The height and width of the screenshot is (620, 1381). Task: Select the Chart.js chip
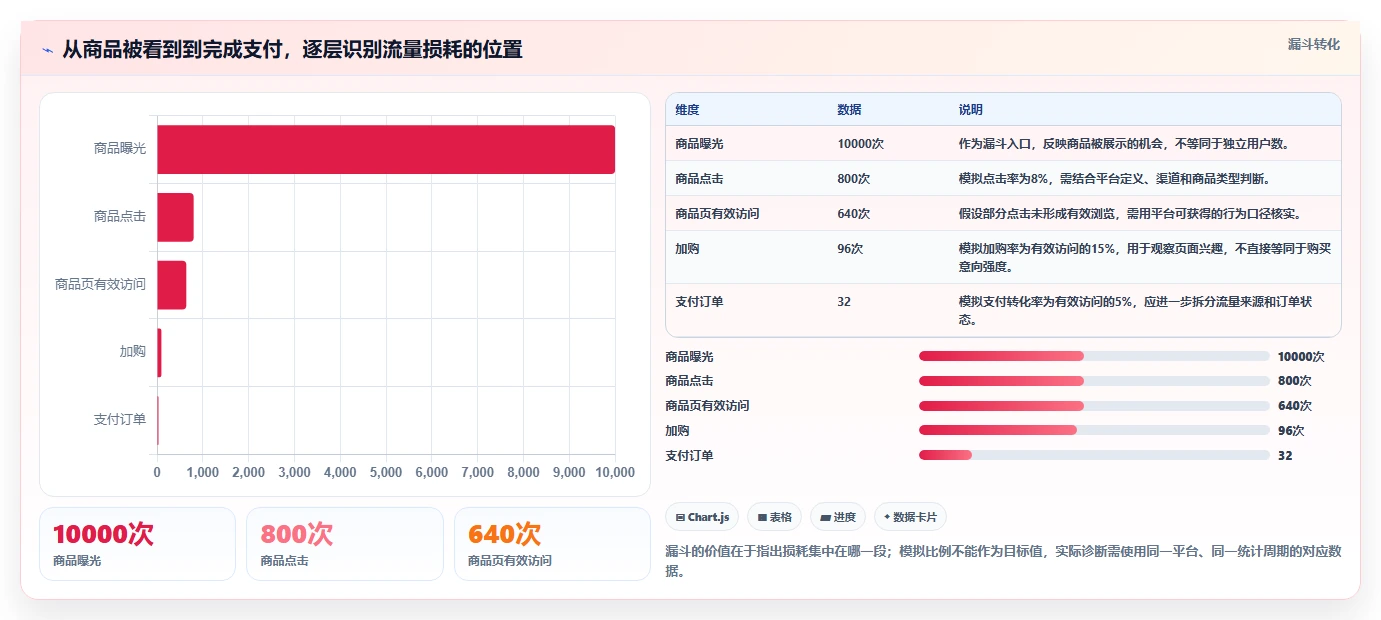point(702,517)
